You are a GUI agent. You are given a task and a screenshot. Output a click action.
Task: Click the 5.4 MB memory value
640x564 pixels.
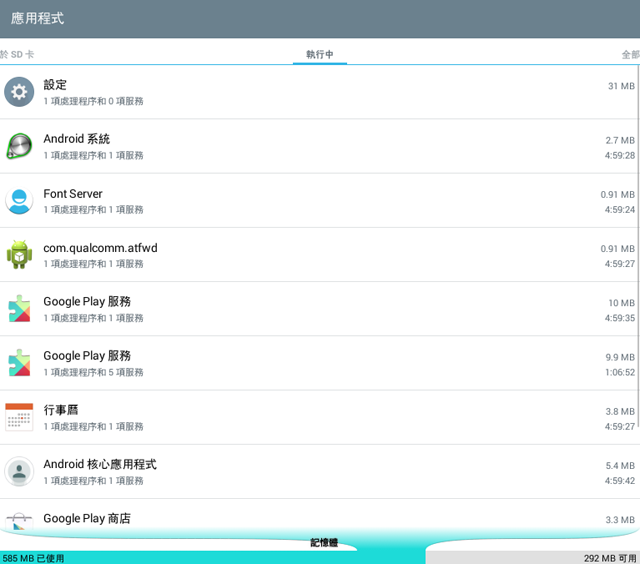tap(620, 466)
